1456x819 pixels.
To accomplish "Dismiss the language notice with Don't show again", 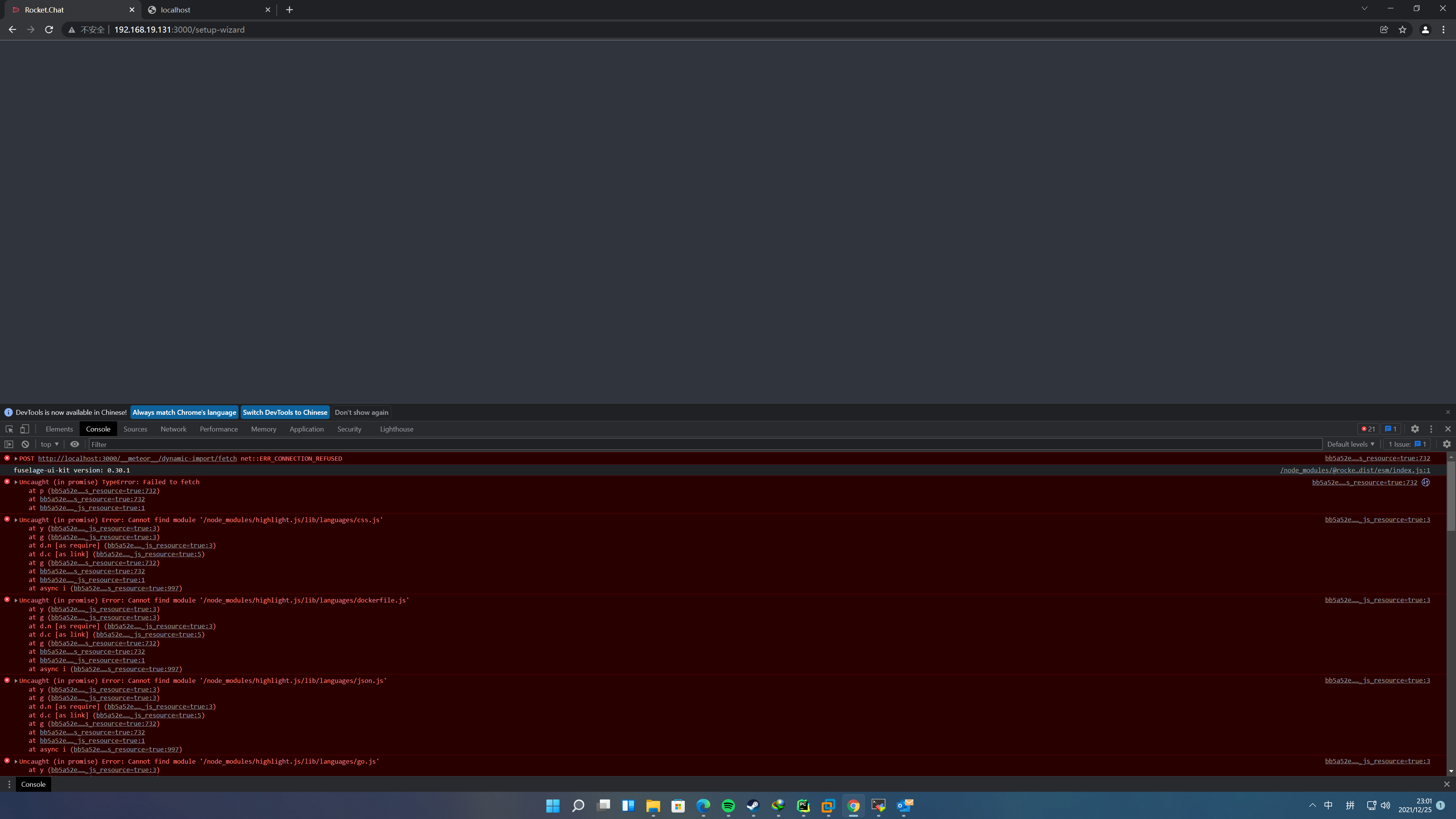I will coord(361,412).
